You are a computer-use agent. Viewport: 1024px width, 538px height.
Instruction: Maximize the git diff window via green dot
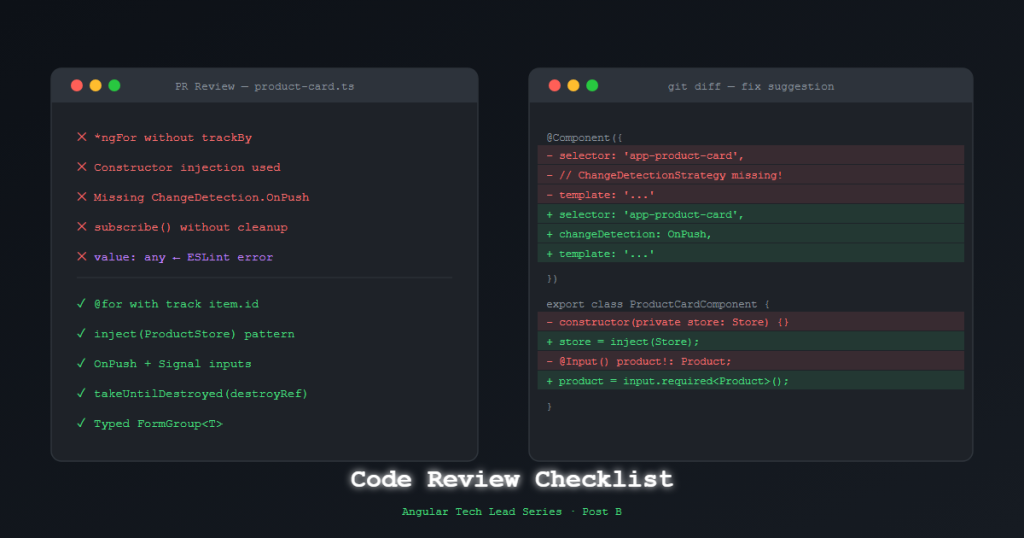point(592,86)
